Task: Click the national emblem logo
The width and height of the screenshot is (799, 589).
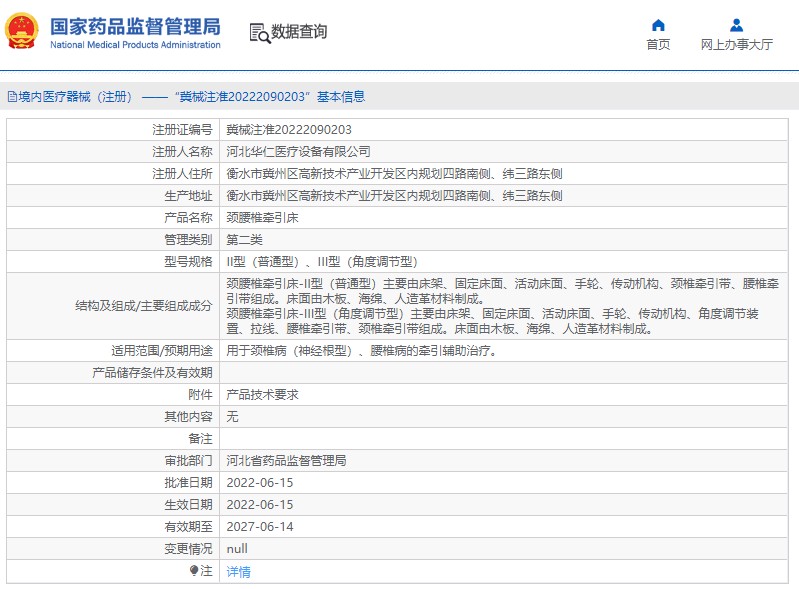Action: coord(21,31)
